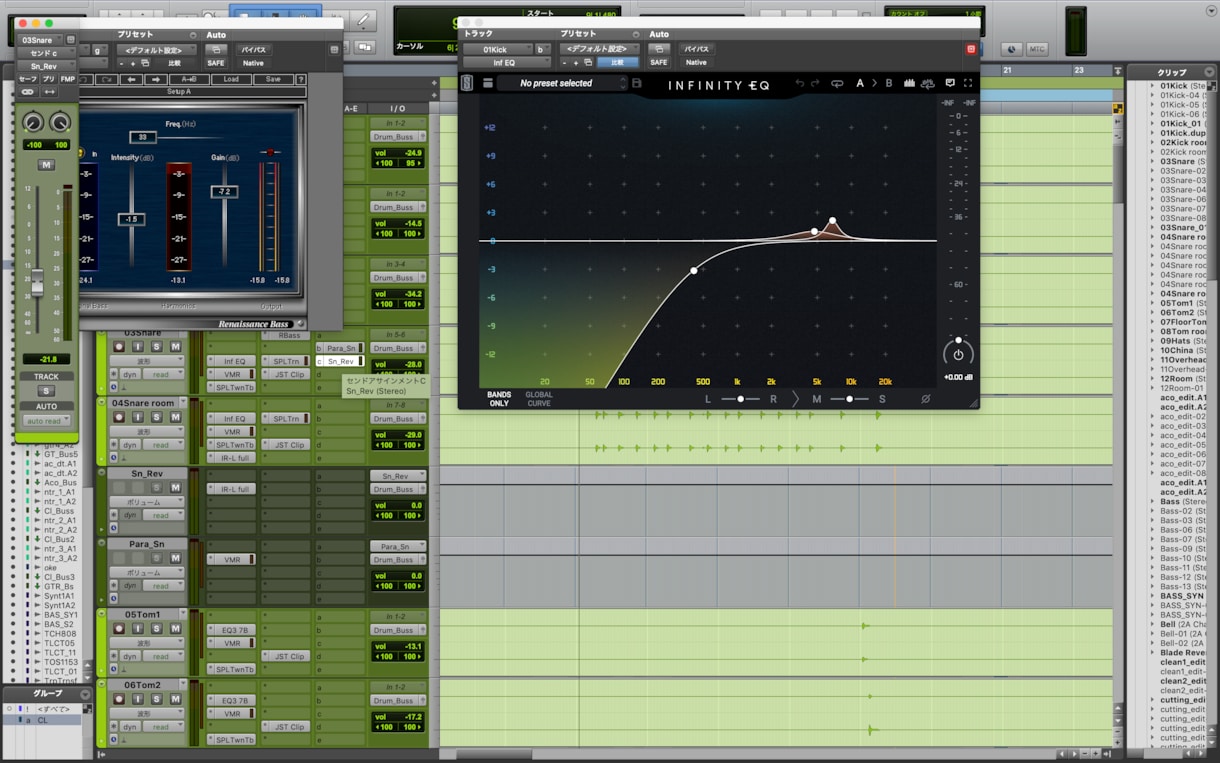The height and width of the screenshot is (763, 1220).
Task: Click the A→B copy button
Action: click(189, 79)
